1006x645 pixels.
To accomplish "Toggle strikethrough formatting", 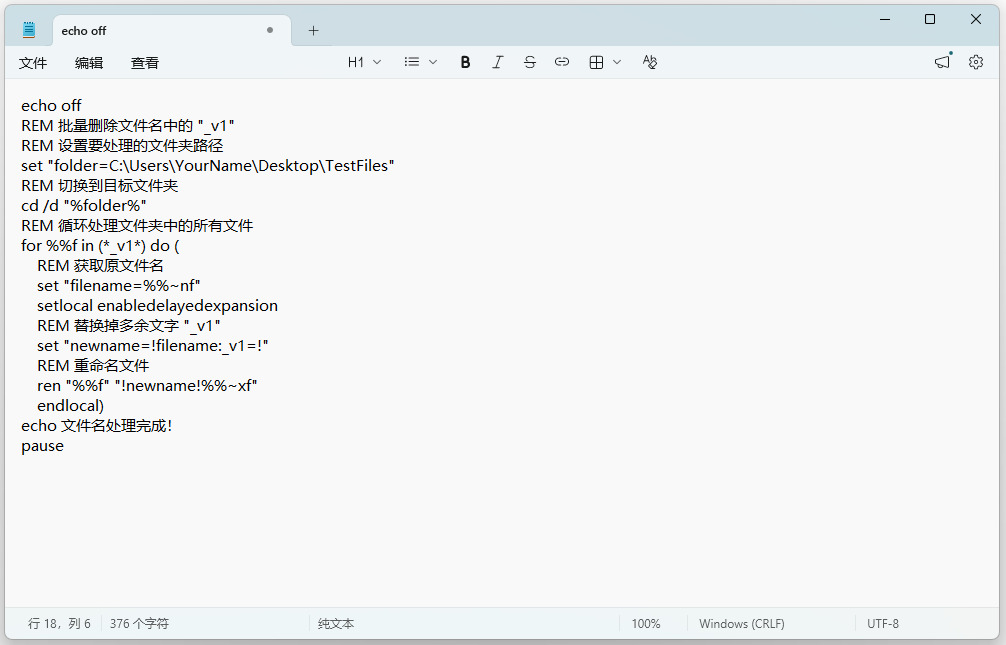I will [x=530, y=62].
